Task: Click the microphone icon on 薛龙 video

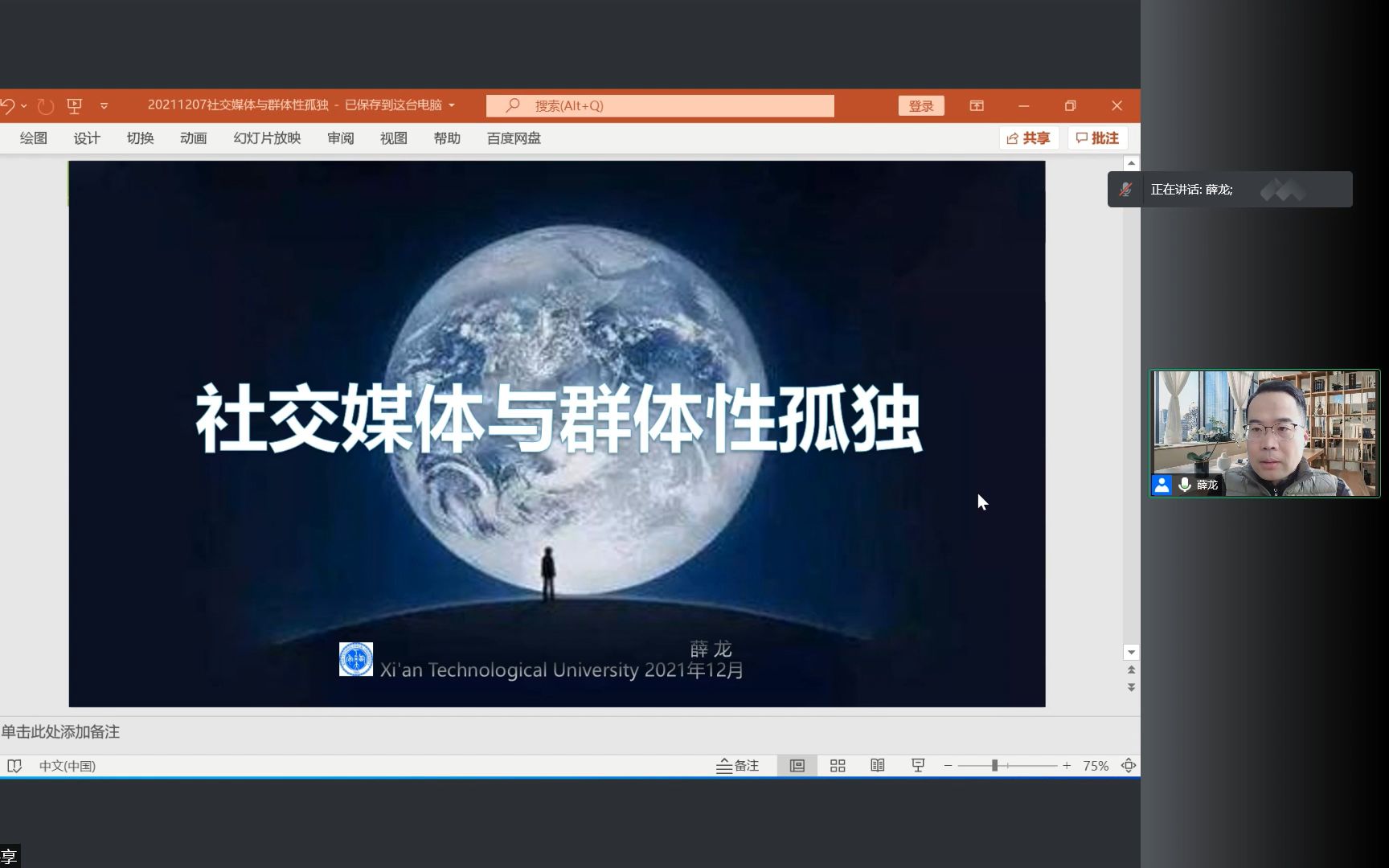Action: tap(1185, 485)
